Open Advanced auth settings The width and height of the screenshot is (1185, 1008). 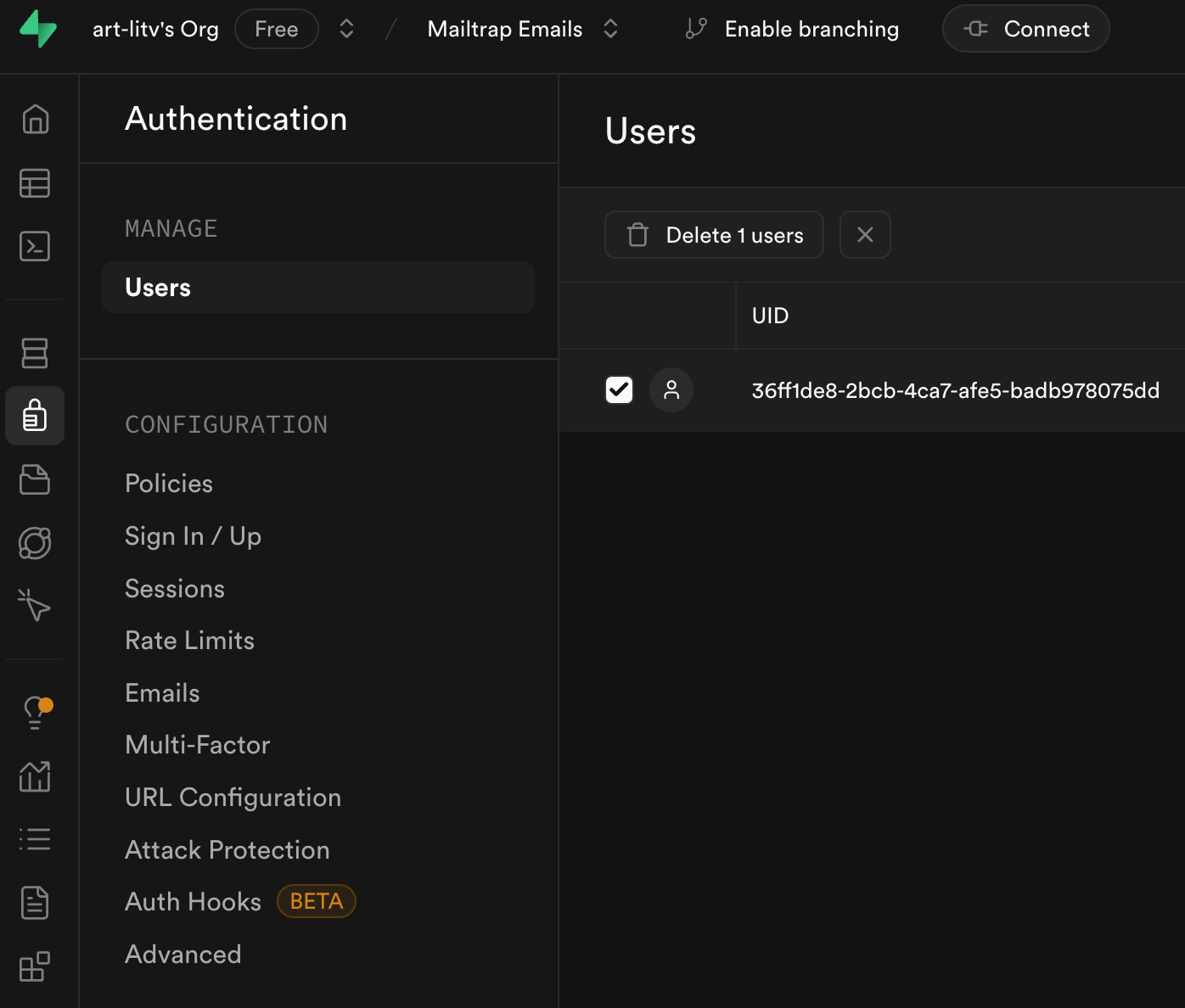[x=183, y=955]
